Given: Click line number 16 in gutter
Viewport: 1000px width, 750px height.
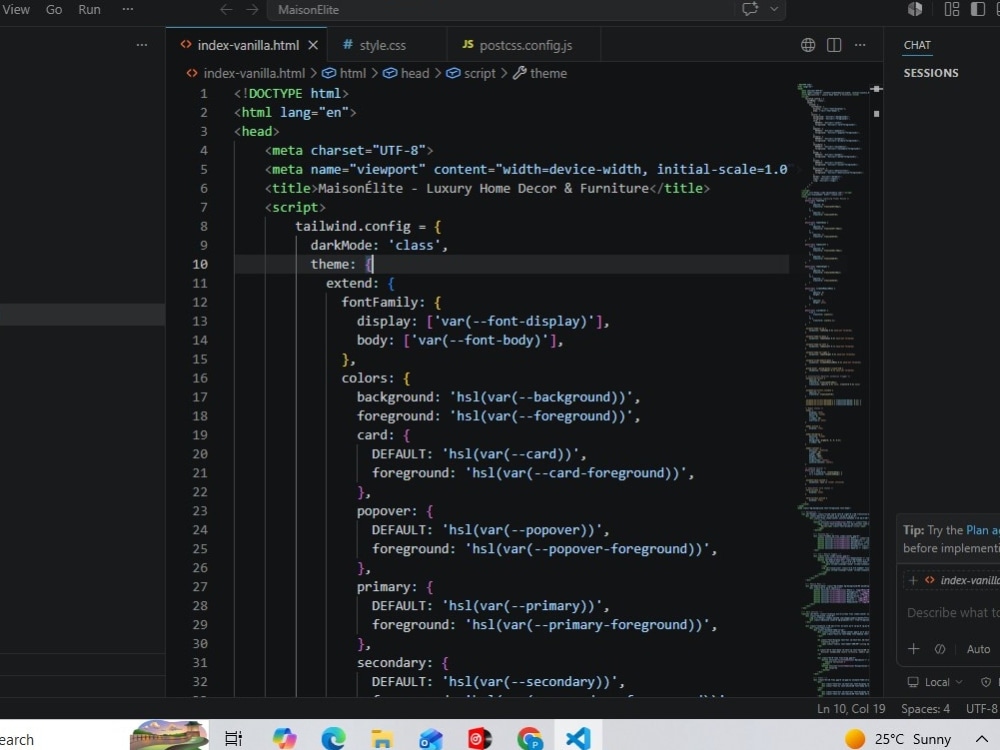Looking at the screenshot, I should click(x=200, y=378).
